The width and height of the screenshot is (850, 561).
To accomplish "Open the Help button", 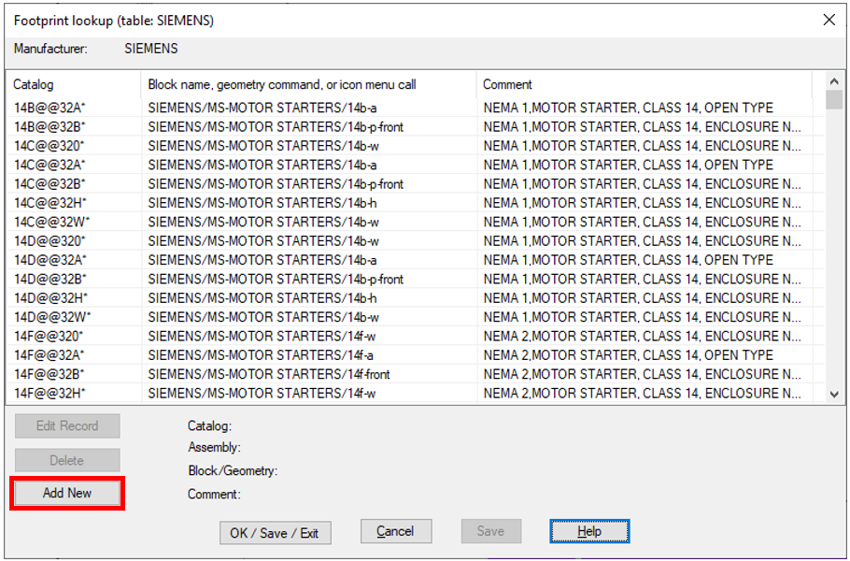I will pos(589,531).
